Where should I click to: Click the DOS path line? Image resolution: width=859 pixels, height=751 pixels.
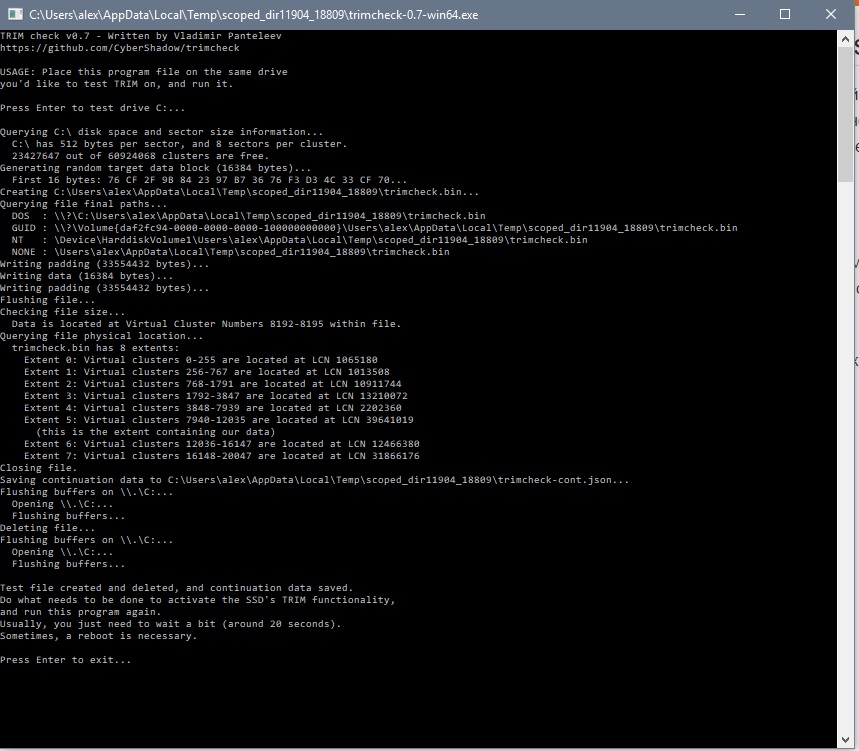pyautogui.click(x=248, y=216)
